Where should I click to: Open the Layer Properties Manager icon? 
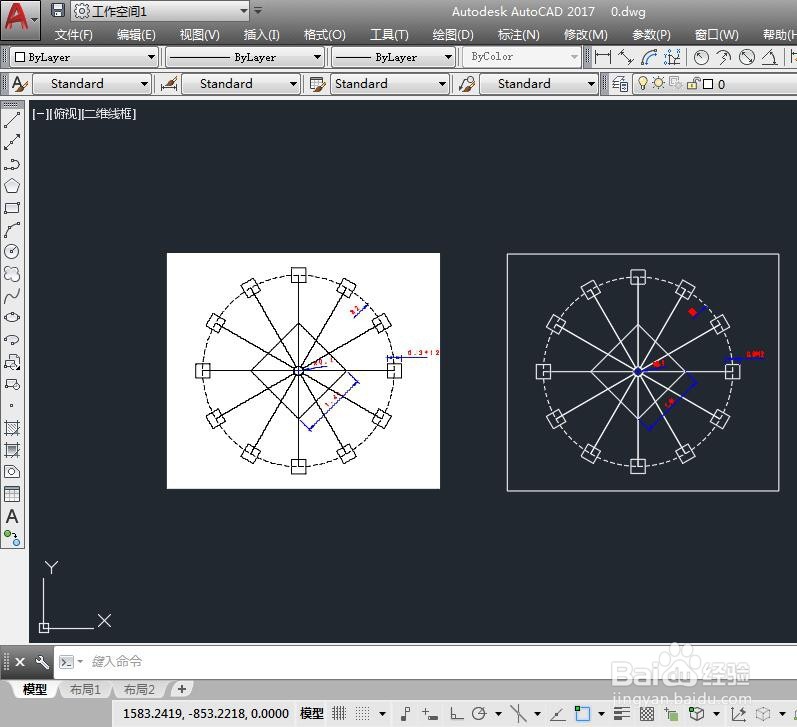point(620,84)
